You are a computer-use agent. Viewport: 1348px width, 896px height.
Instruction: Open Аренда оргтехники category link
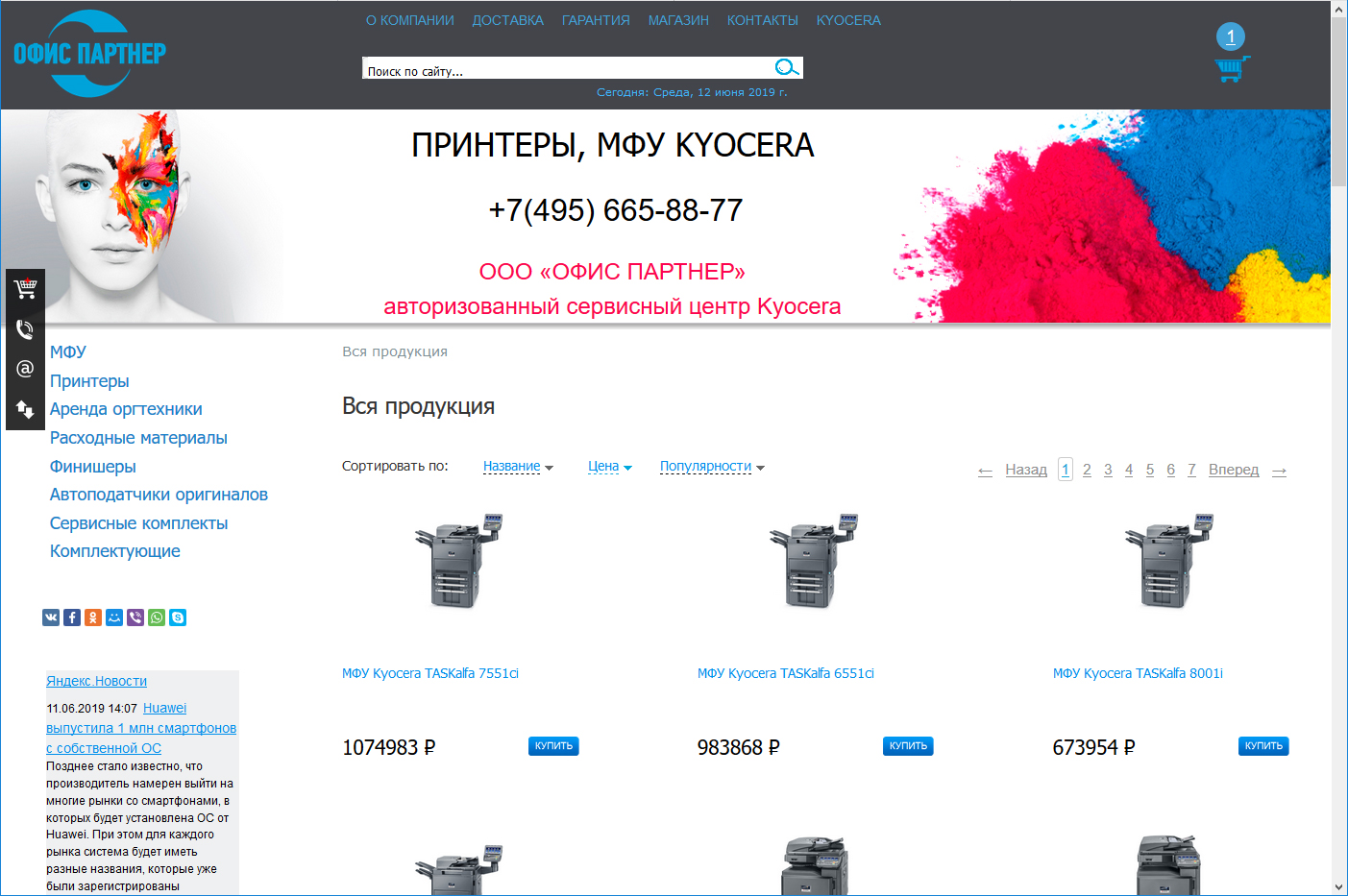(126, 409)
